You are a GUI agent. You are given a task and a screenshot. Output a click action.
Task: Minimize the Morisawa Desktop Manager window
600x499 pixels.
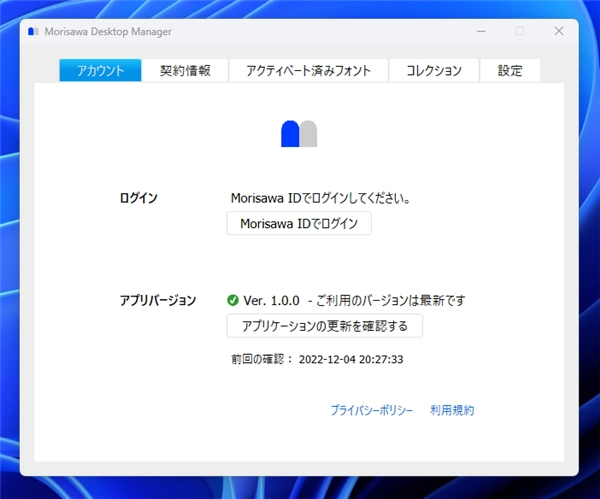point(481,31)
